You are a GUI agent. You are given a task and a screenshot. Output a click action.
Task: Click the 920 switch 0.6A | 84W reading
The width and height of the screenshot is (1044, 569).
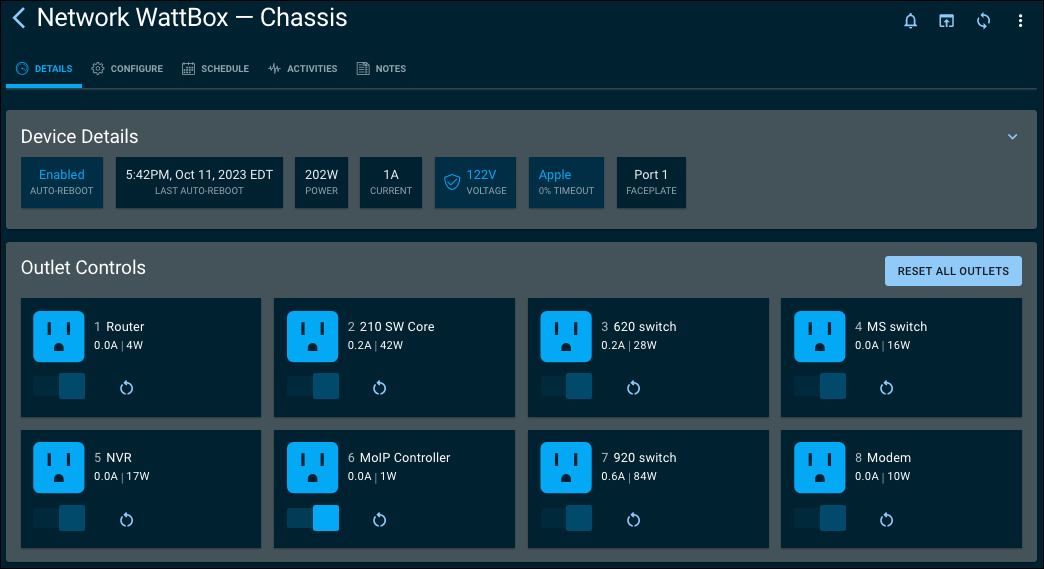[x=629, y=476]
